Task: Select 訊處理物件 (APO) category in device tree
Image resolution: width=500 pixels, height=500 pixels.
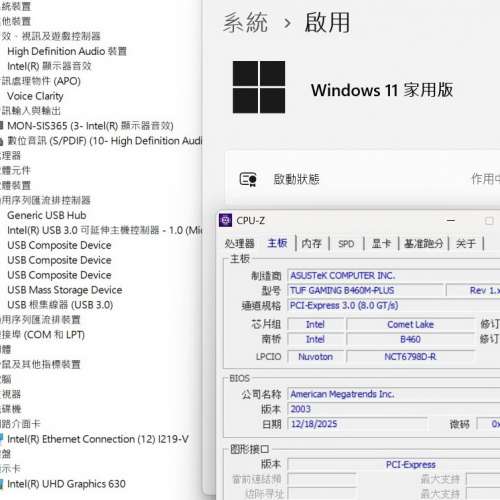Action: tap(40, 81)
